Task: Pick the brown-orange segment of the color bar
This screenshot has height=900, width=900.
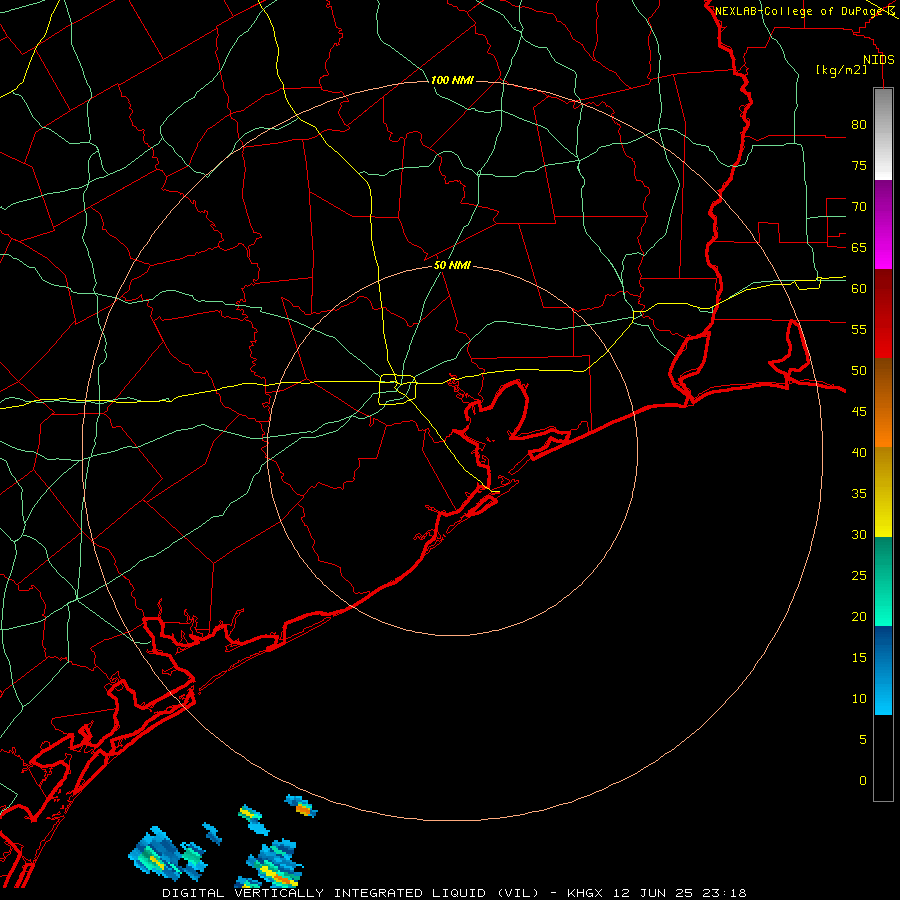Action: click(883, 402)
